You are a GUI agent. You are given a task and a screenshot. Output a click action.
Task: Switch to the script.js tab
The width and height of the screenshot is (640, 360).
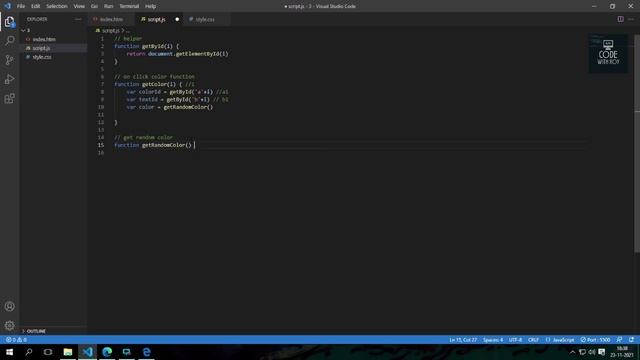click(x=156, y=19)
